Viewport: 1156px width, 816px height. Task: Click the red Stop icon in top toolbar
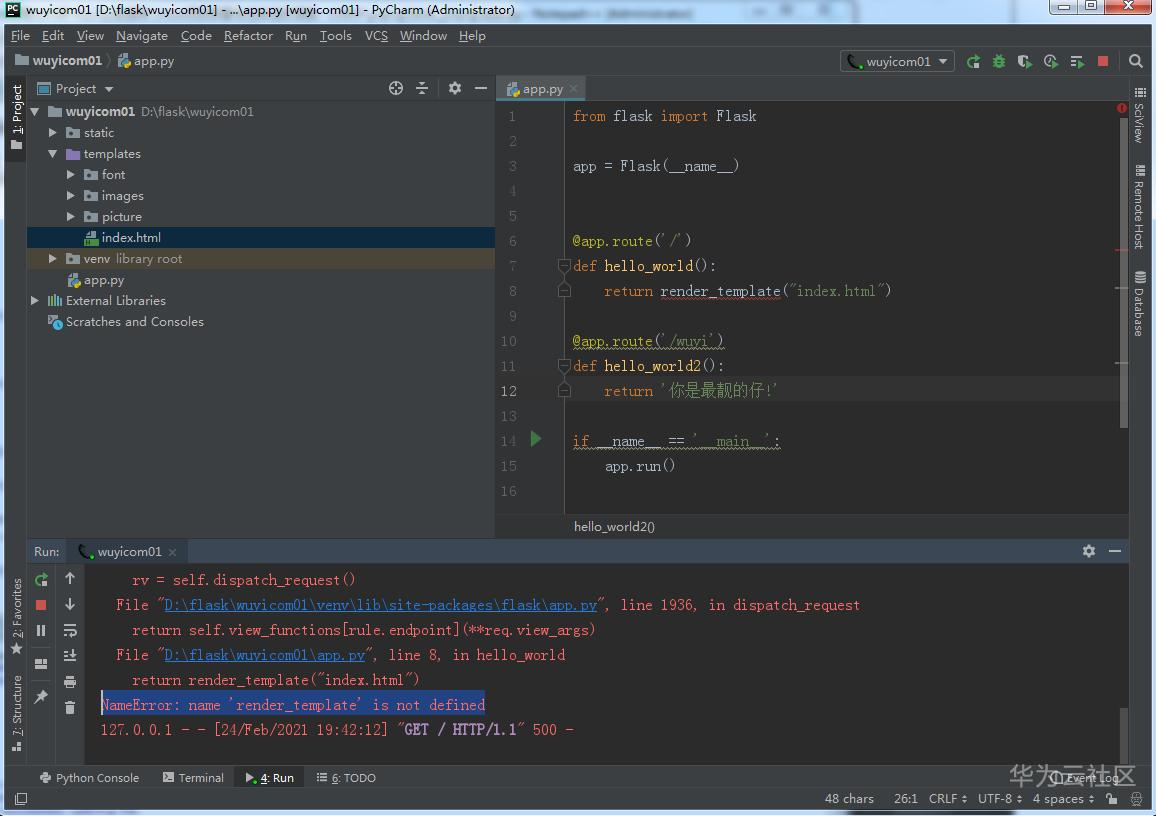[1103, 62]
